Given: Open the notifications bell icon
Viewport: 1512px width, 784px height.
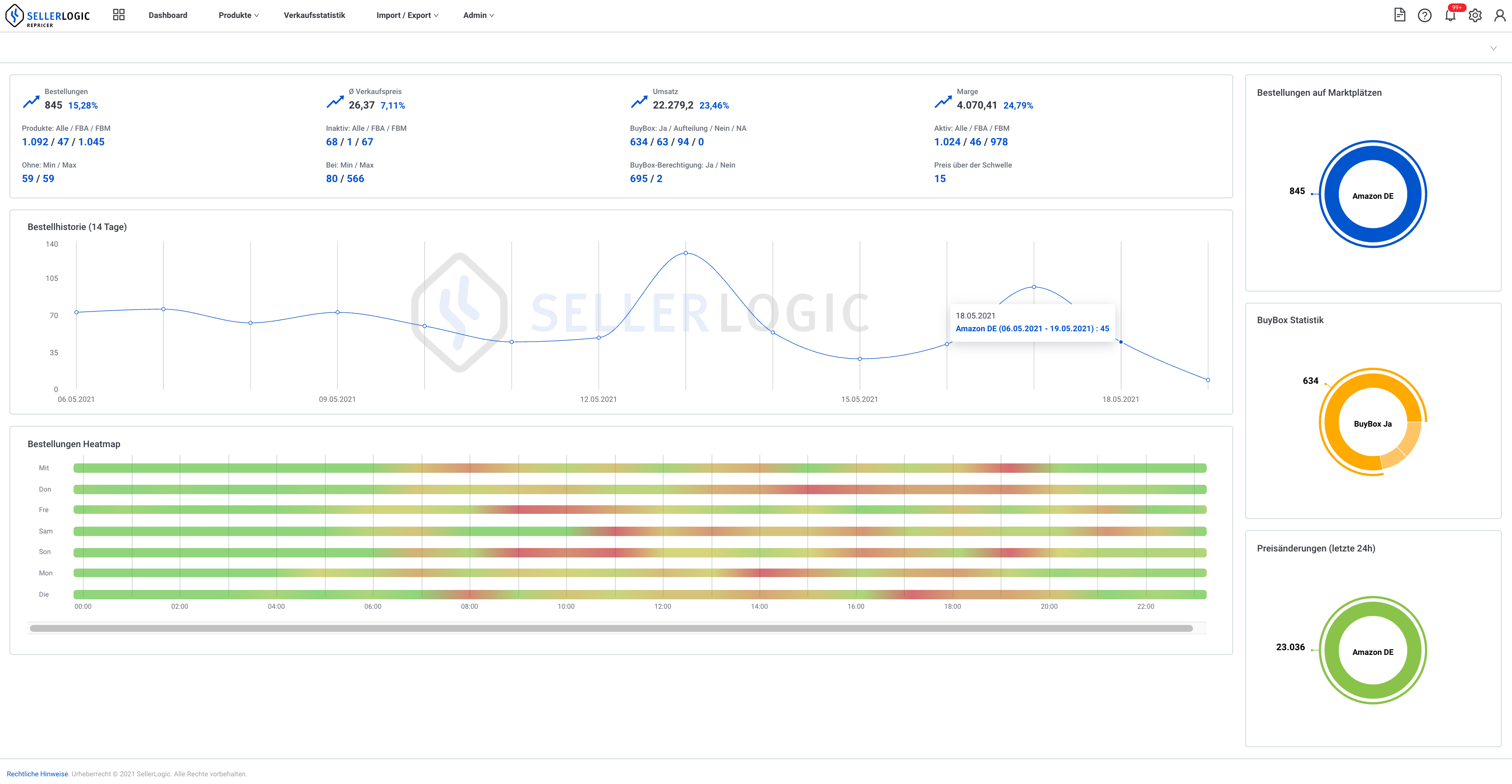Looking at the screenshot, I should (1450, 15).
